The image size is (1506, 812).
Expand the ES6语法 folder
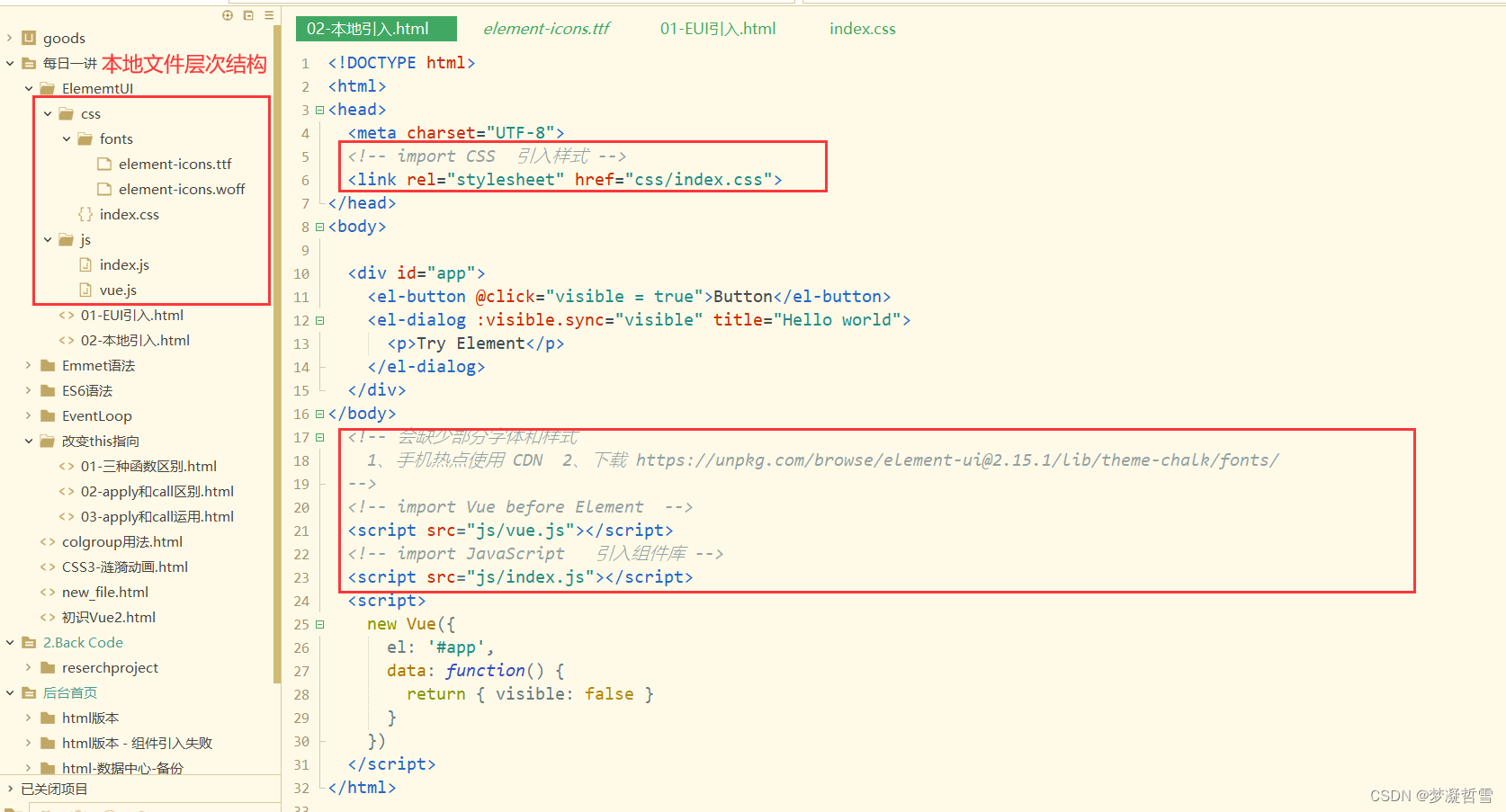point(29,390)
